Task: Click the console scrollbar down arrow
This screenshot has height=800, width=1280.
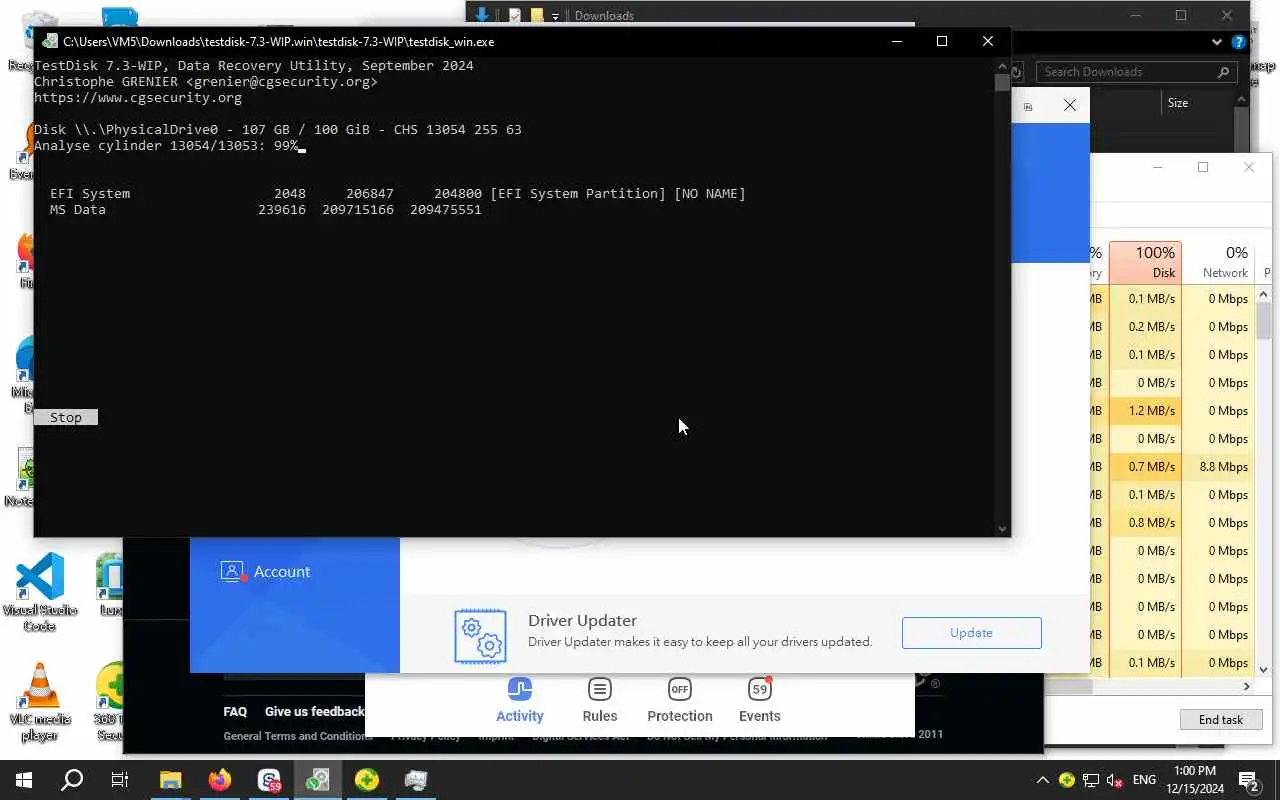Action: click(x=1002, y=529)
